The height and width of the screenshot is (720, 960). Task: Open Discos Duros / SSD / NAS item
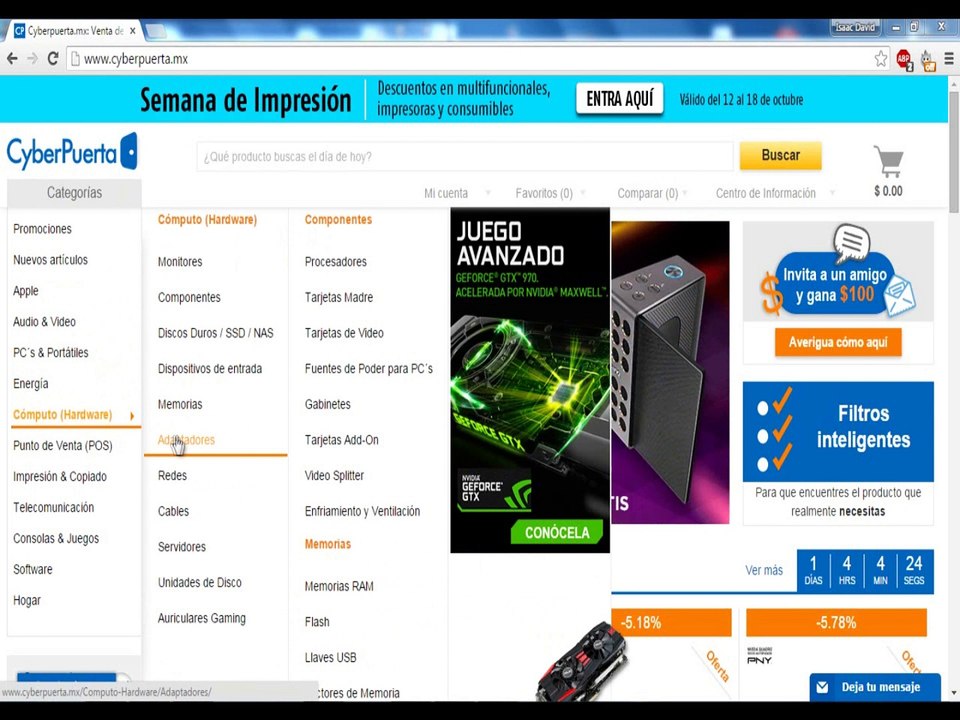tap(216, 333)
